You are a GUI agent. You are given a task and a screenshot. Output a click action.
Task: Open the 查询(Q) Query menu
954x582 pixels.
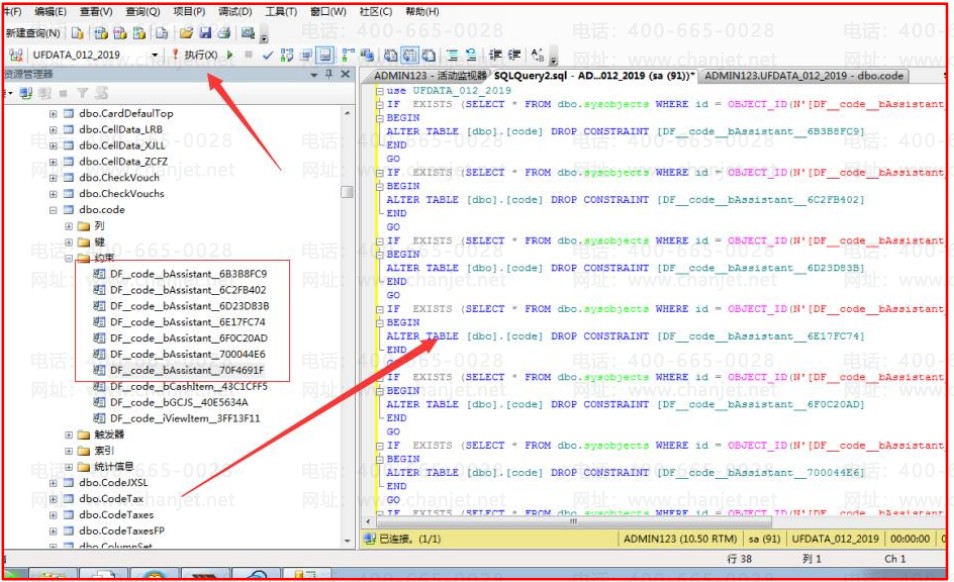(142, 12)
